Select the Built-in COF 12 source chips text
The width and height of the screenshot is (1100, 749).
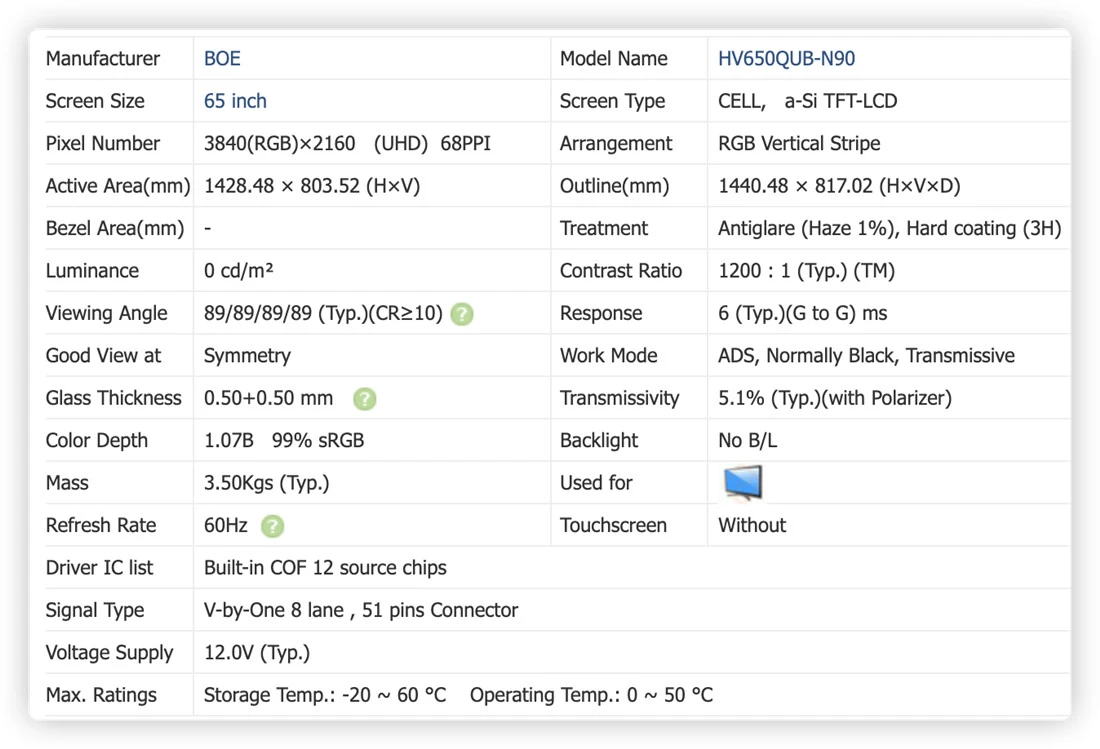(325, 568)
